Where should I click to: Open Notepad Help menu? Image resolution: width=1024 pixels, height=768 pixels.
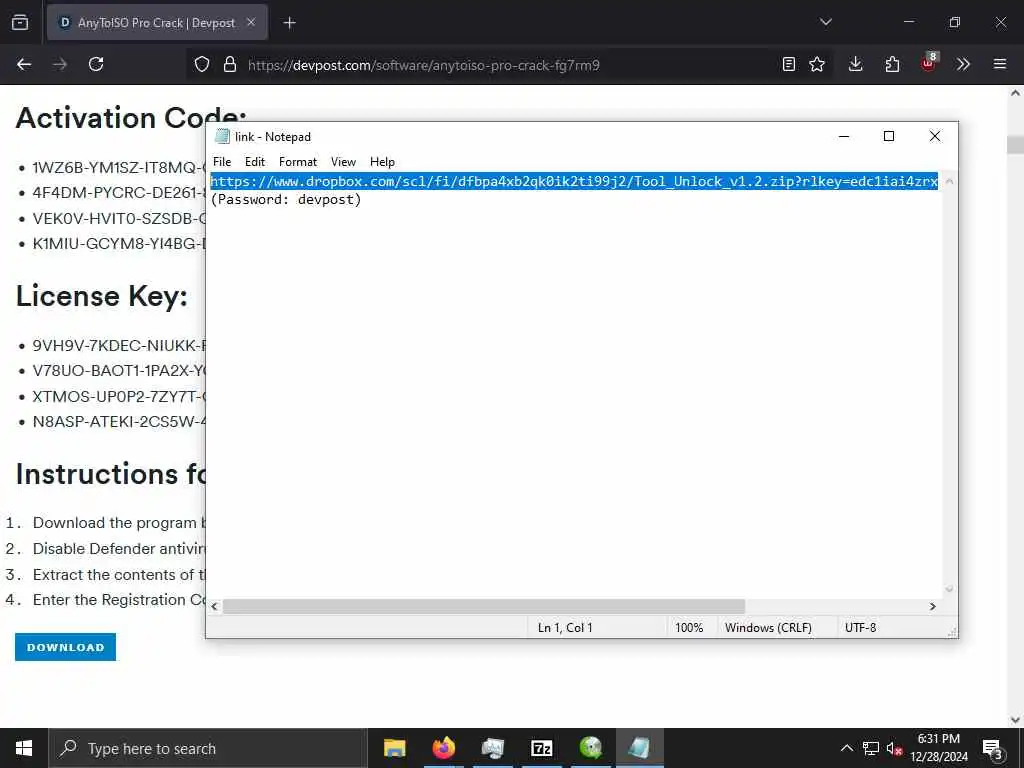pyautogui.click(x=382, y=162)
